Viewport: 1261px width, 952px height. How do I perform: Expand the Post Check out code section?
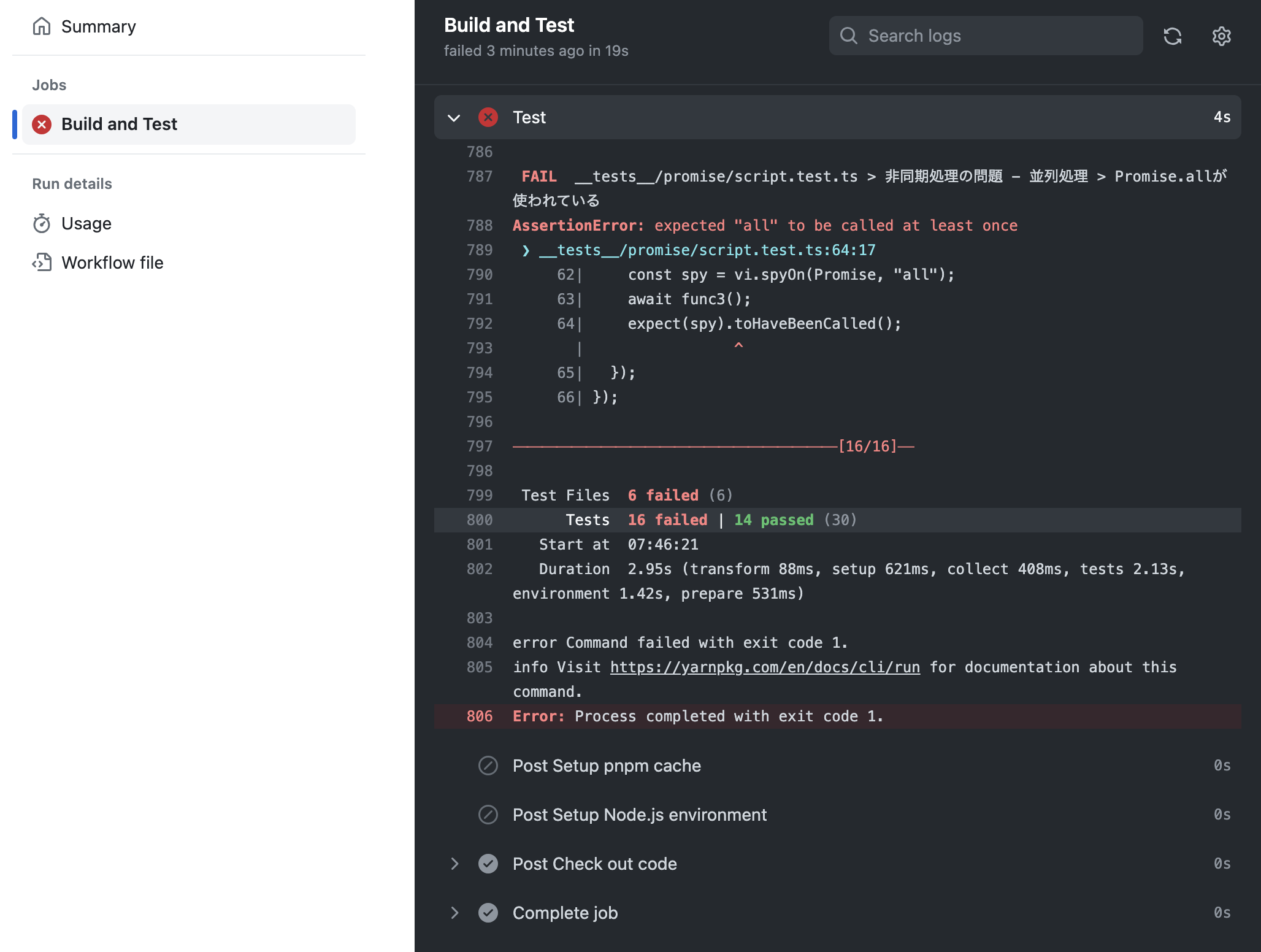pyautogui.click(x=454, y=863)
